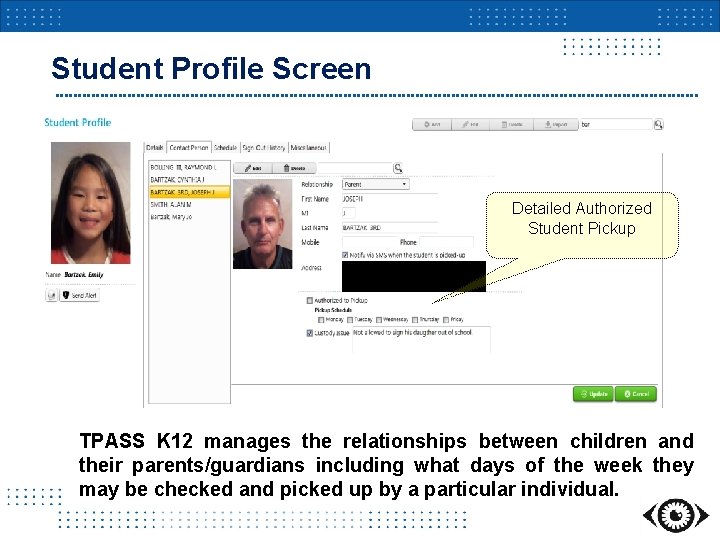
Task: Focus the student search field containing 'bar'
Action: 616,124
